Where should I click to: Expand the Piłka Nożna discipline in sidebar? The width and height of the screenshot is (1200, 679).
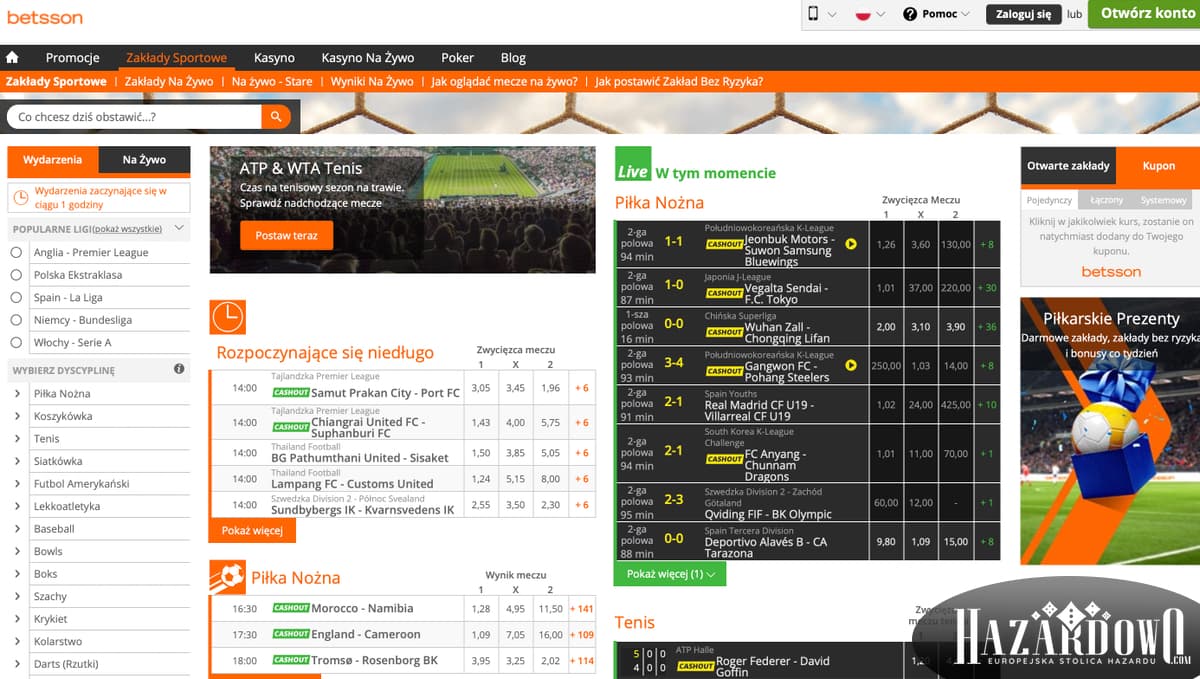tap(18, 394)
